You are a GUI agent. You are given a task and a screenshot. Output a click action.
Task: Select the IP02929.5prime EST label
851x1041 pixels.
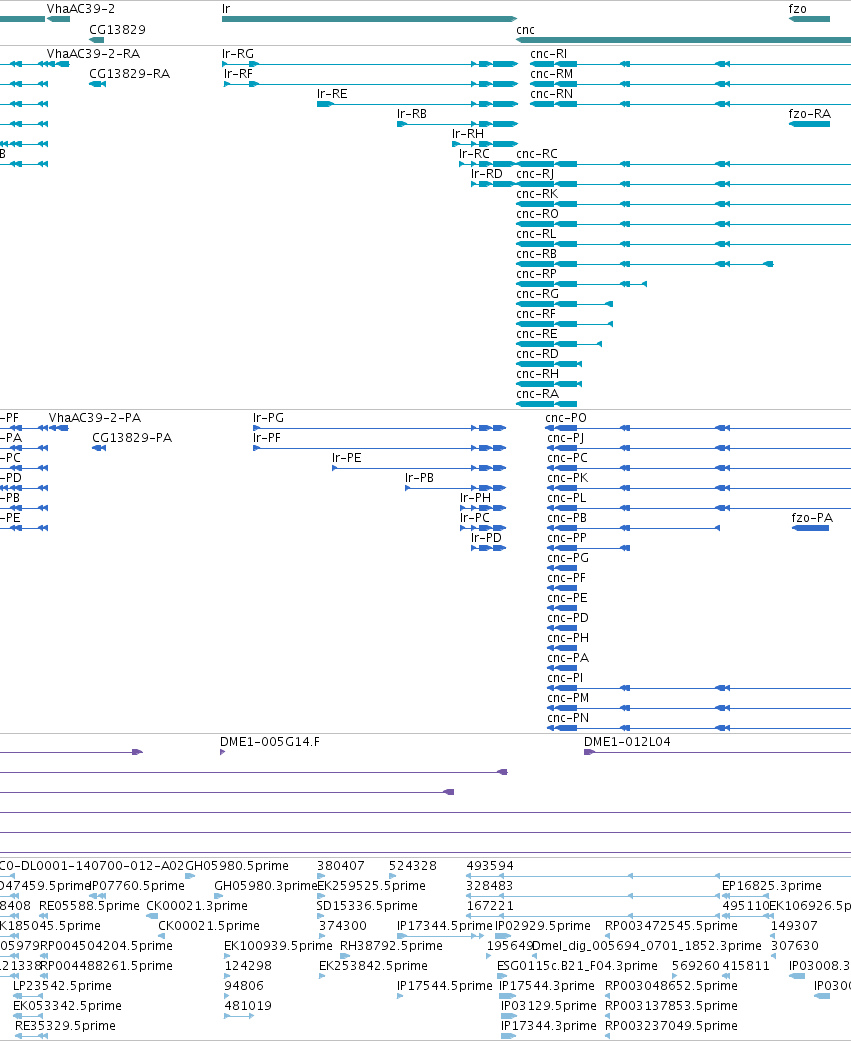[543, 925]
